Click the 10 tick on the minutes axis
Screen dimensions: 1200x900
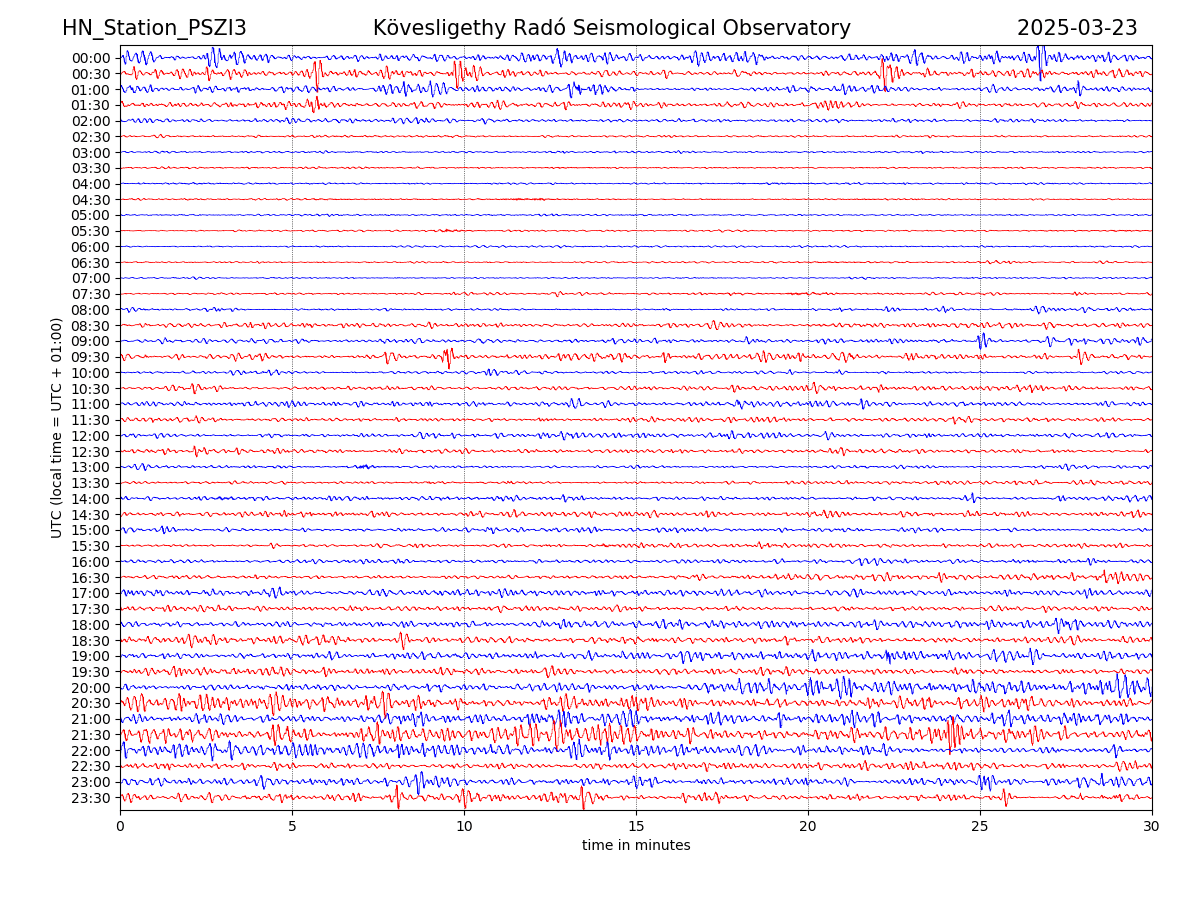coord(464,827)
